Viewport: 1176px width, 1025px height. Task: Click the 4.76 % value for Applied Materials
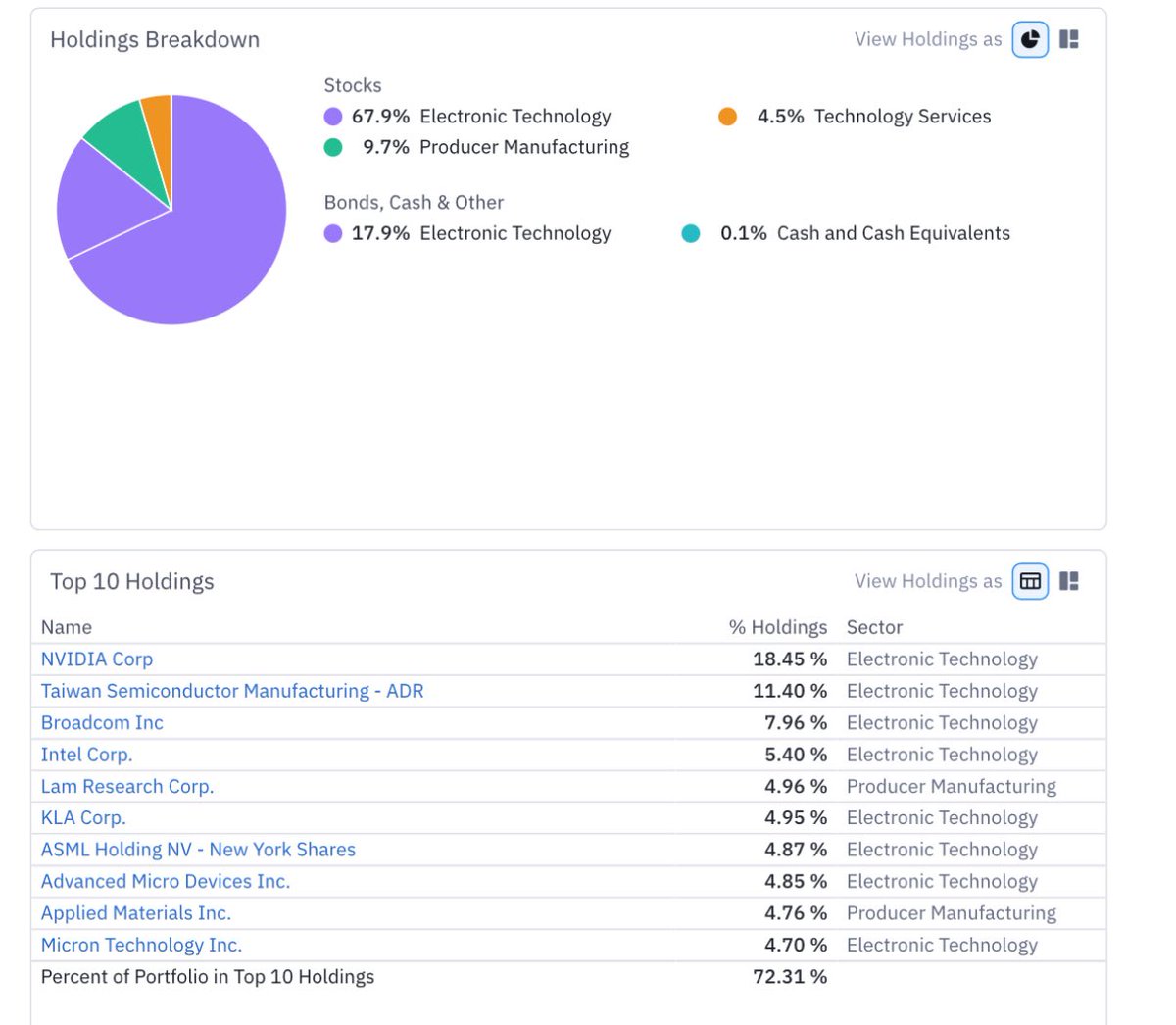coord(796,913)
